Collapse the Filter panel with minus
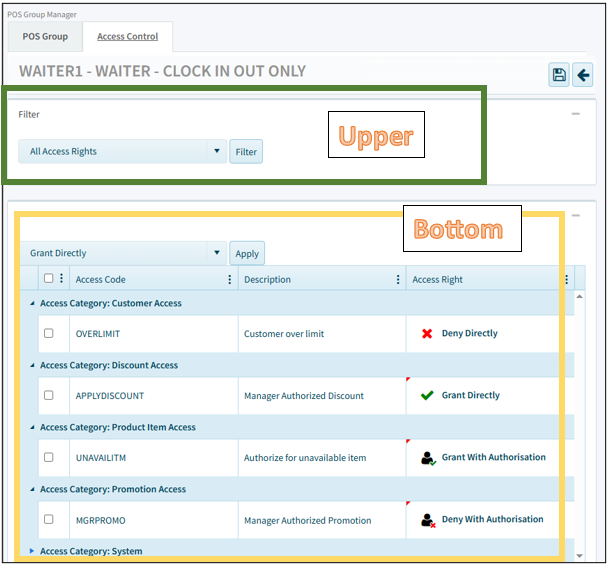 (x=575, y=114)
